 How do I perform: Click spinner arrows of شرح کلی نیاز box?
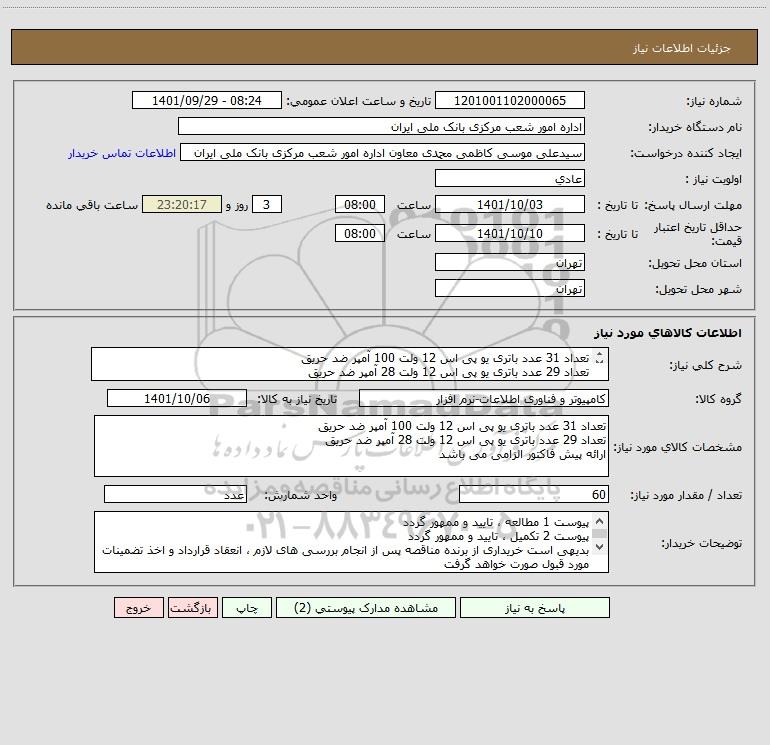[x=599, y=358]
